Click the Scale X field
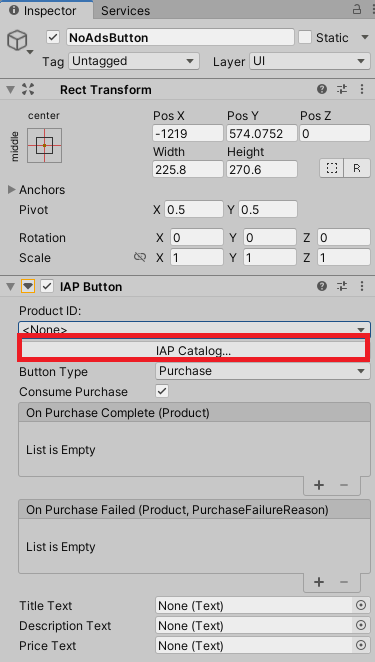Image resolution: width=375 pixels, height=662 pixels. (196, 257)
